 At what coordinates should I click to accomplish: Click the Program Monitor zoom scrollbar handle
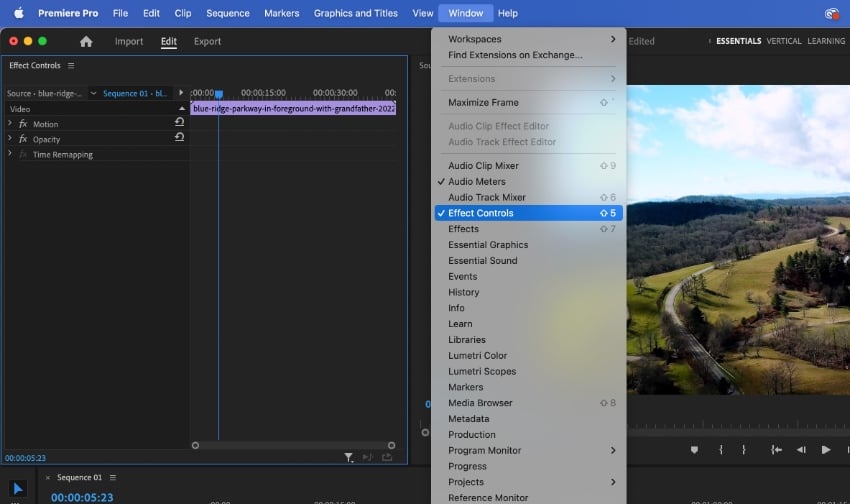click(425, 432)
